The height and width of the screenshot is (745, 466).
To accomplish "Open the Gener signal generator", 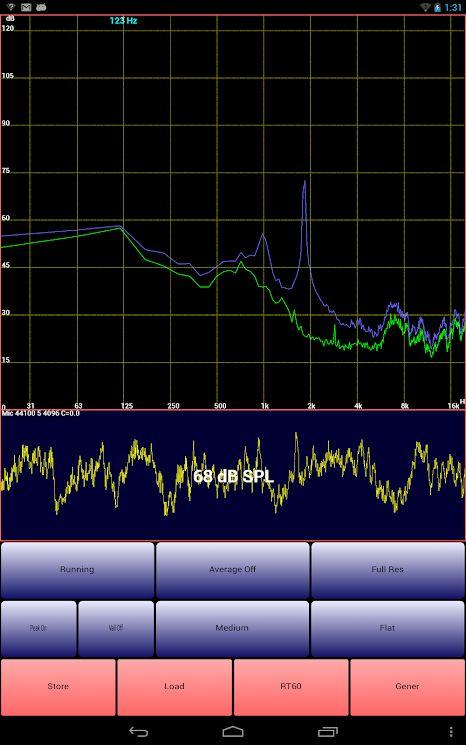I will (407, 687).
